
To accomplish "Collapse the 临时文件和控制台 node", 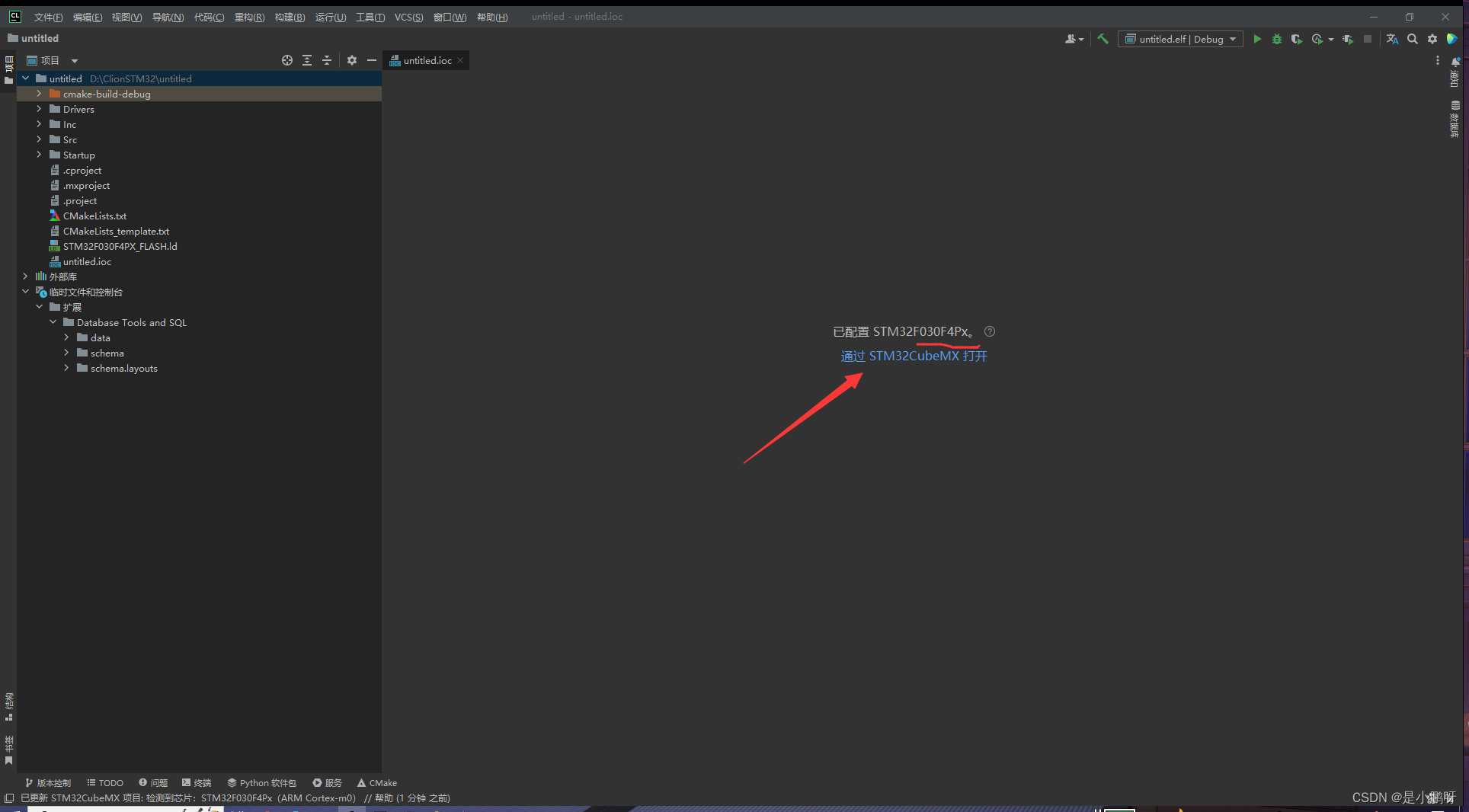I will 25,292.
